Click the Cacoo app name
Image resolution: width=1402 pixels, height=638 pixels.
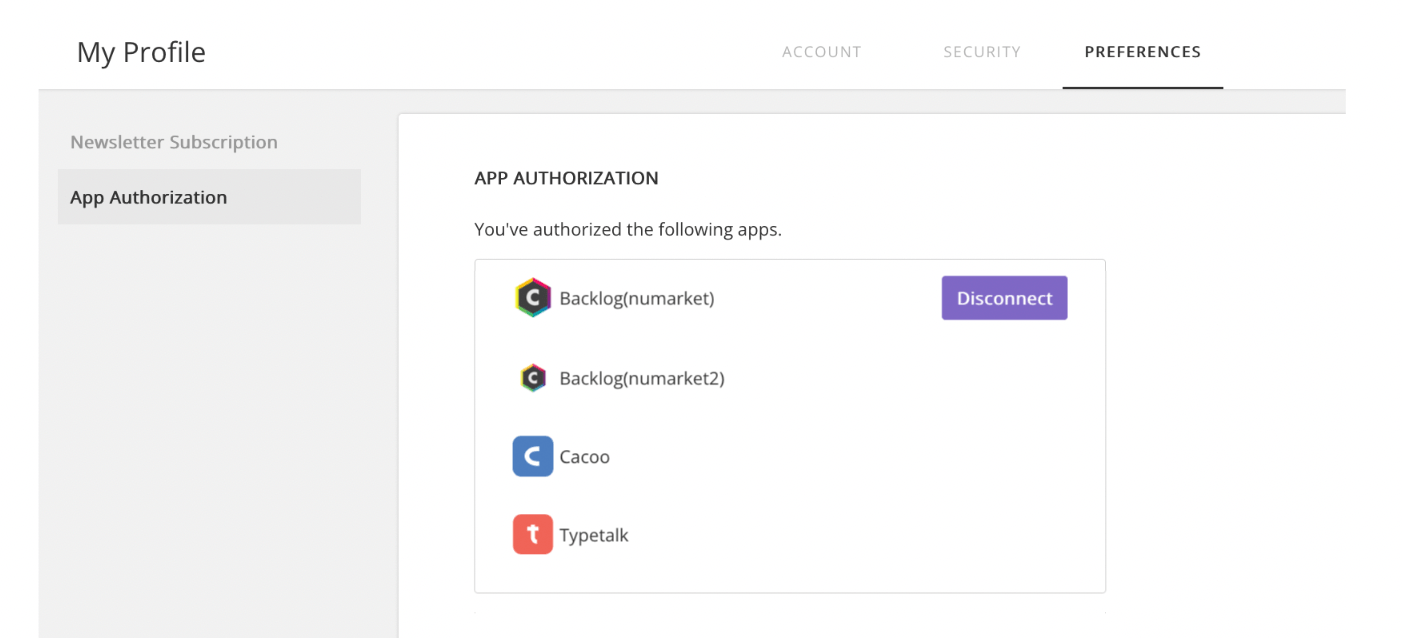point(584,457)
